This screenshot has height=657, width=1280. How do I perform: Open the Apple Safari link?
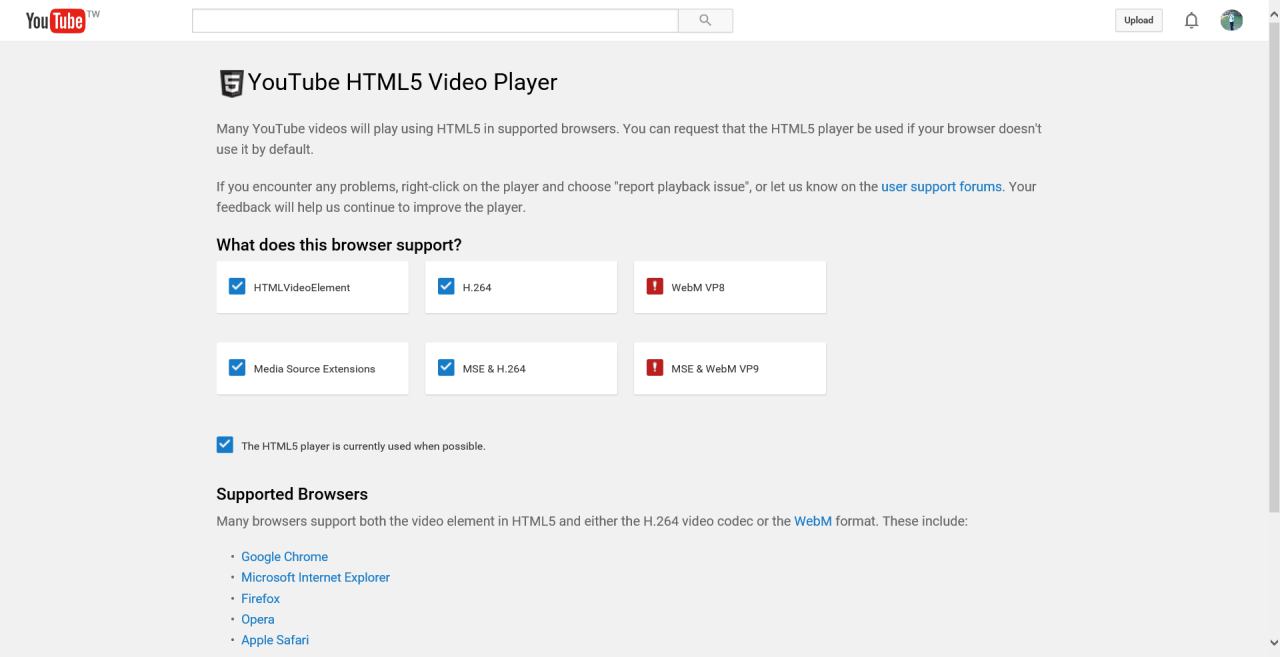[275, 640]
